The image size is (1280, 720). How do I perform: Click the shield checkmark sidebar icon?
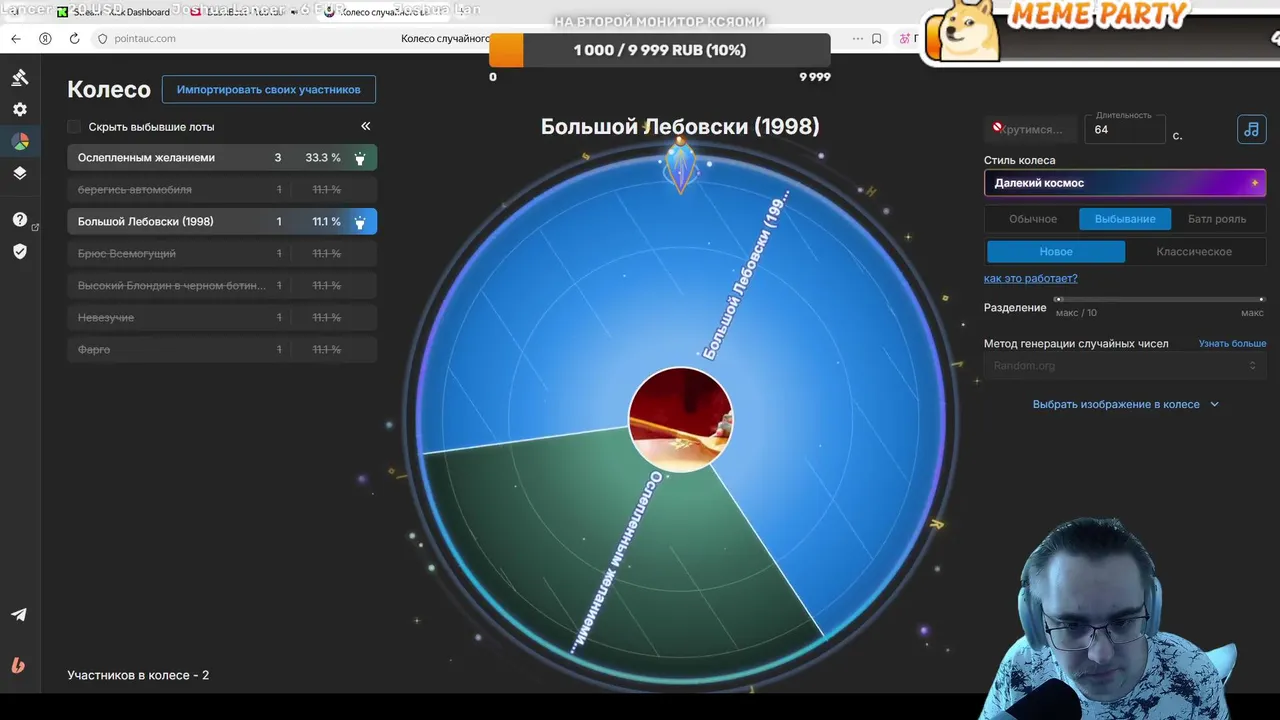(20, 252)
